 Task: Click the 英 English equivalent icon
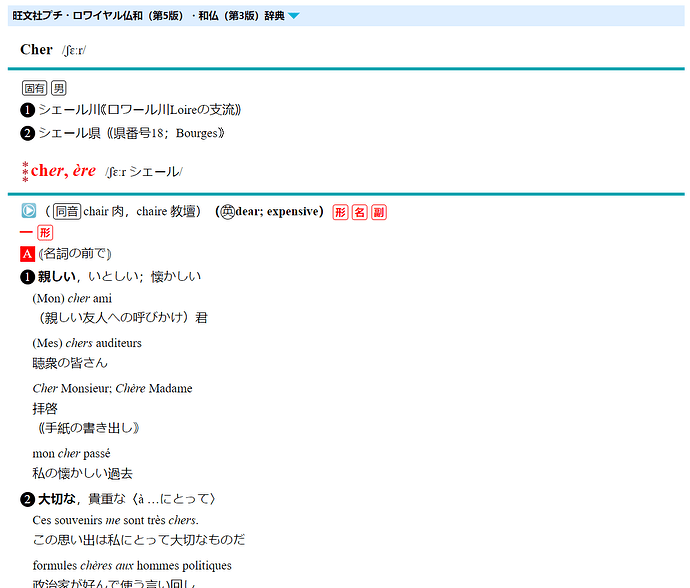click(228, 212)
